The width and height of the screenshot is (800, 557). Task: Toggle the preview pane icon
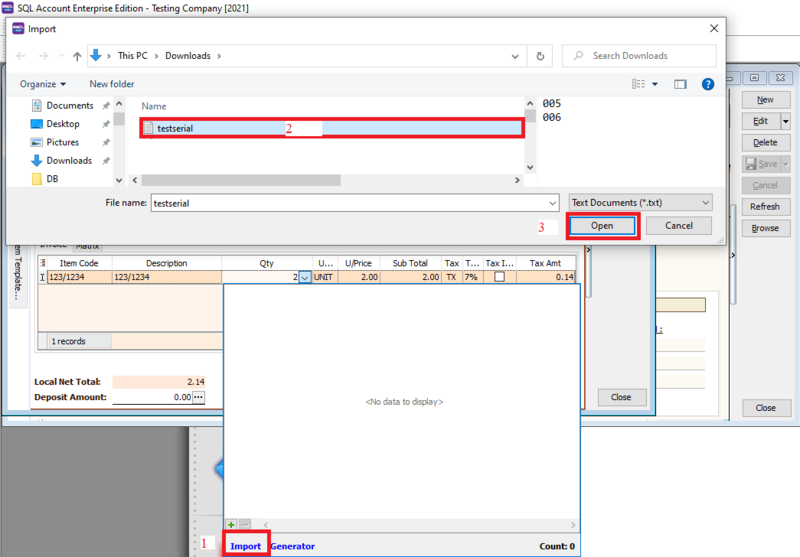pyautogui.click(x=680, y=85)
